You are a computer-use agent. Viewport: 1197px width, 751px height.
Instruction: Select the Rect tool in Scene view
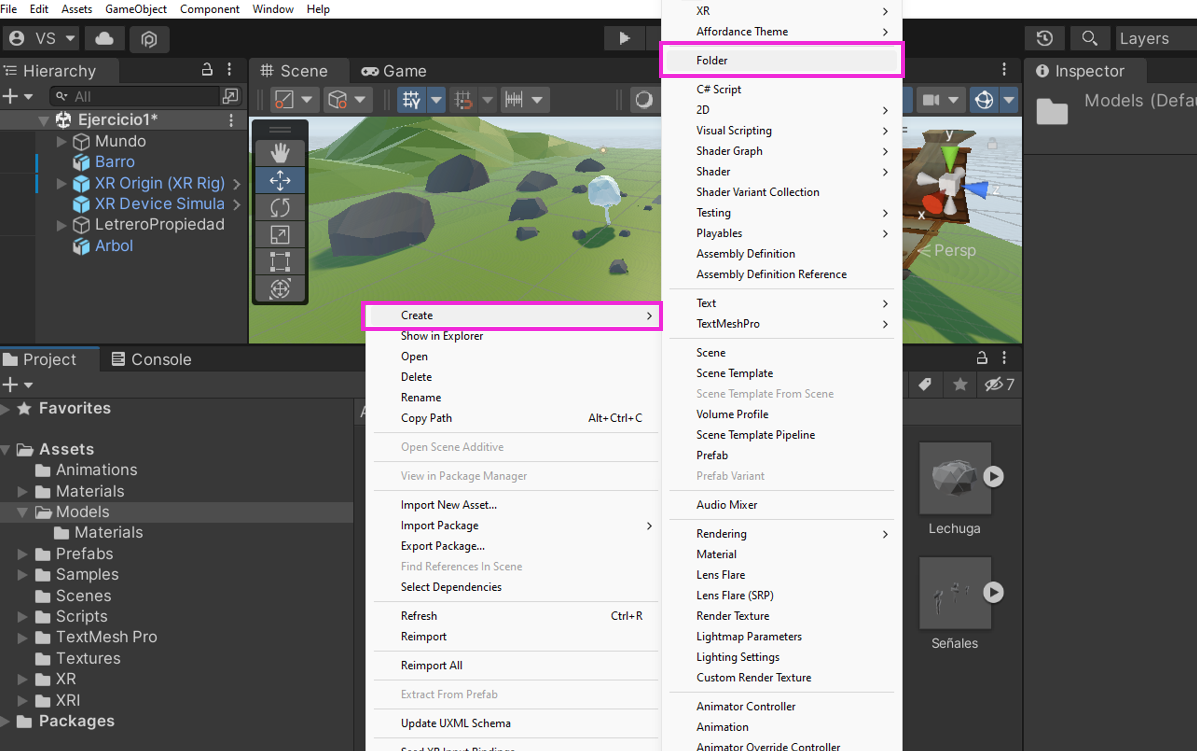point(280,262)
